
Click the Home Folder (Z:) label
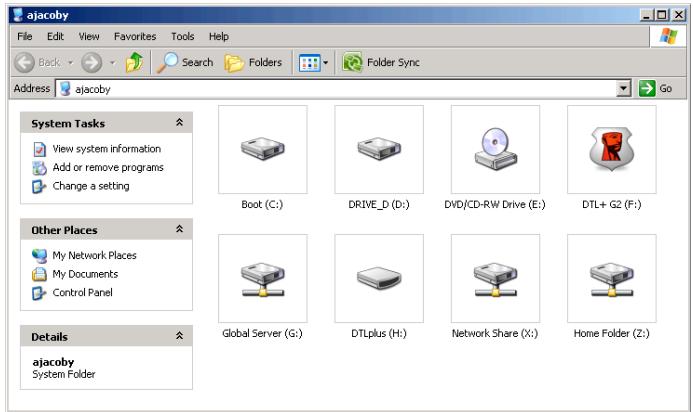(612, 333)
